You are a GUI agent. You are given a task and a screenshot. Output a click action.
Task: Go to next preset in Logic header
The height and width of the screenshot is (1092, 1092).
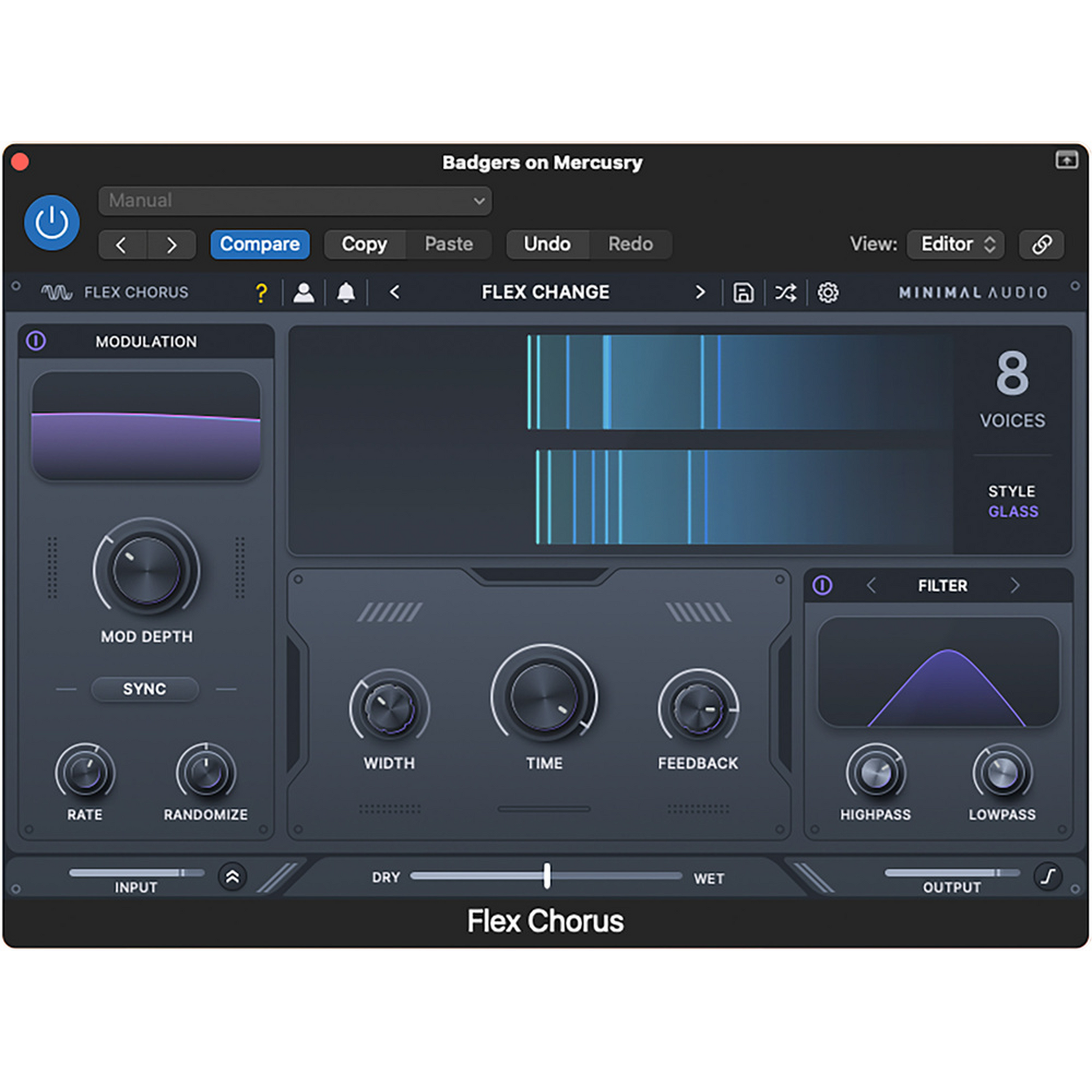click(x=171, y=244)
